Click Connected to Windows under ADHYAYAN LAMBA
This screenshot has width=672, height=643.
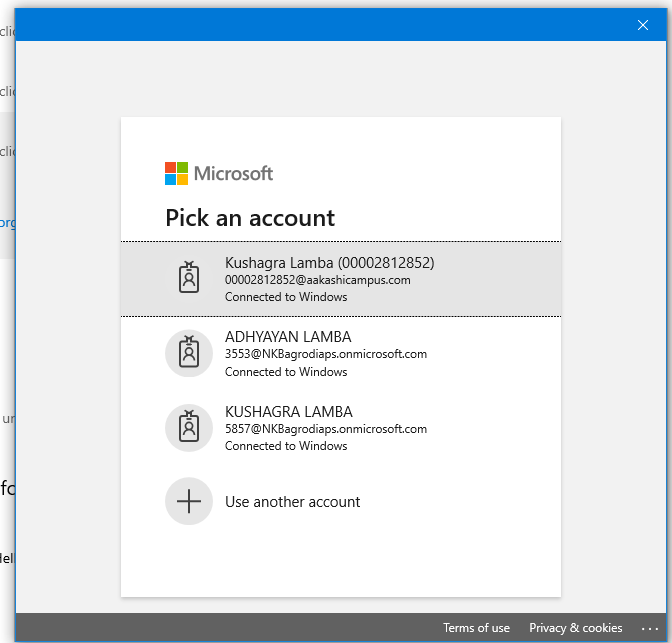click(286, 372)
